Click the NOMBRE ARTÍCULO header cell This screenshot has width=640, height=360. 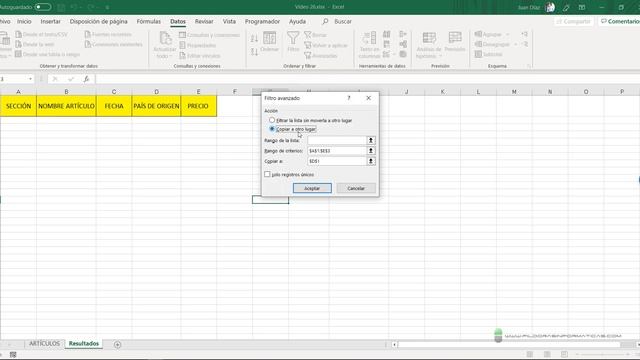67,106
